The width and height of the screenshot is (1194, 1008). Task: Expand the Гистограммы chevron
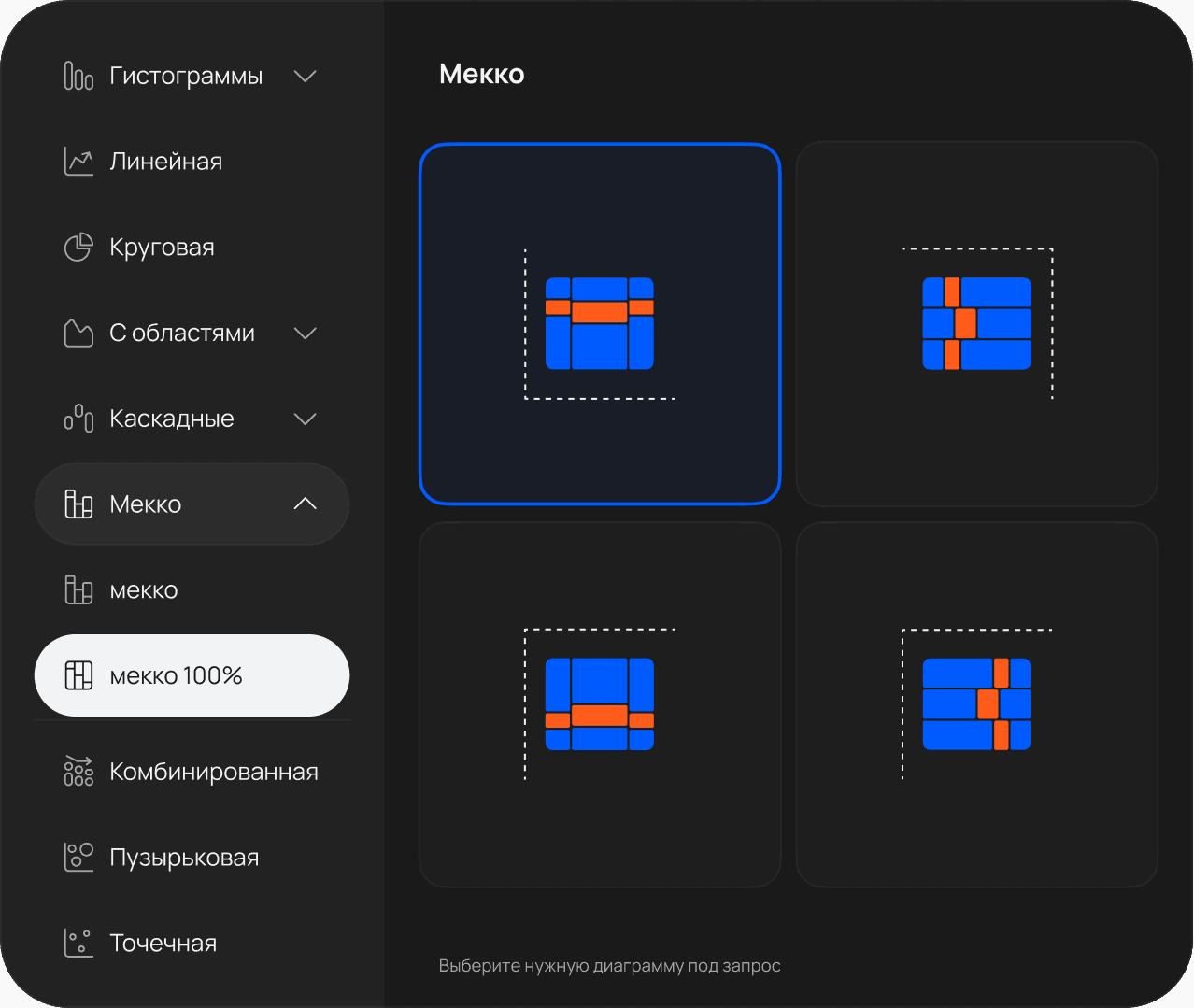[x=306, y=76]
